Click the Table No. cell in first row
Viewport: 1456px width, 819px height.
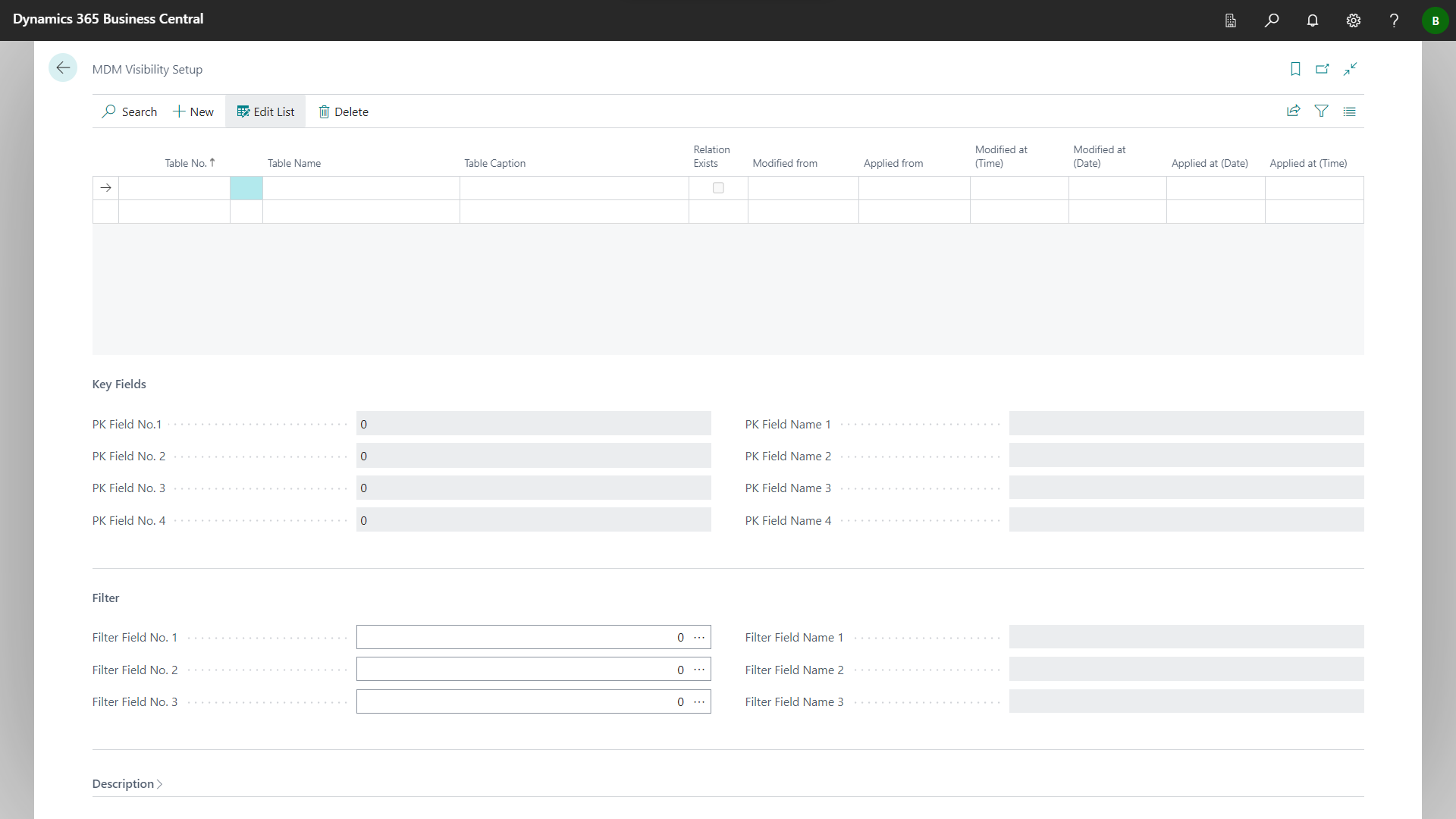coord(174,188)
